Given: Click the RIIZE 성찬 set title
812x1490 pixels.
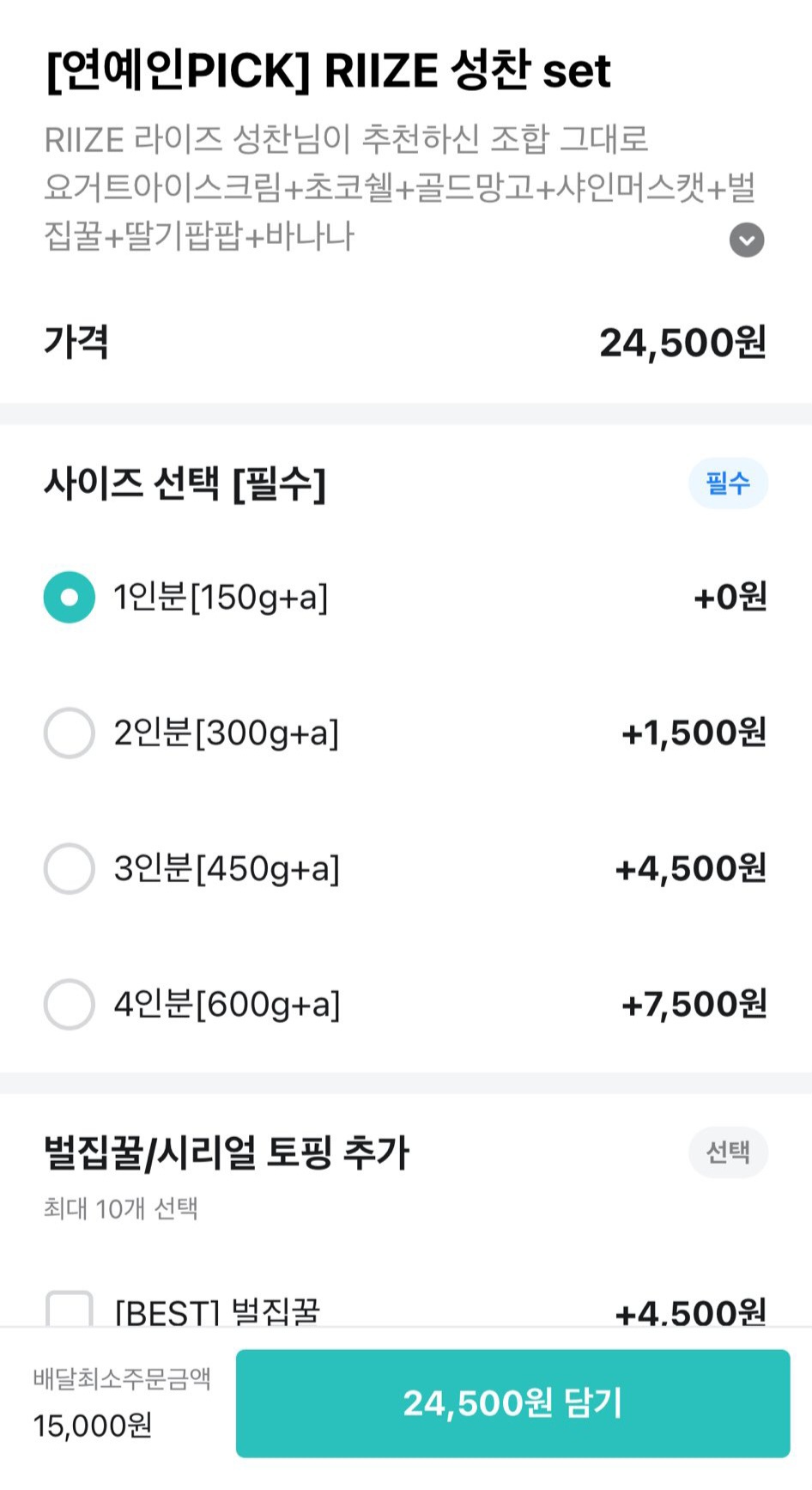Looking at the screenshot, I should tap(328, 70).
